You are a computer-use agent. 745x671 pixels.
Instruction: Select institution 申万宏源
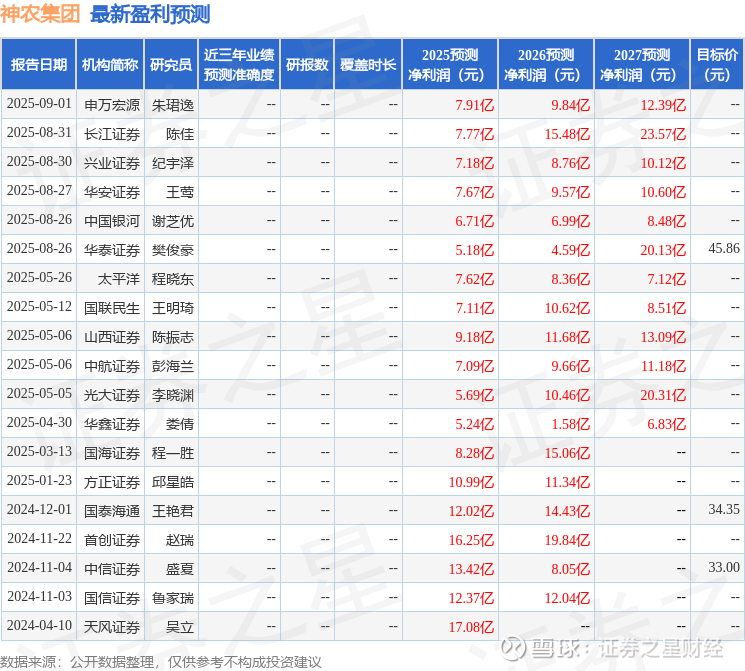[x=112, y=105]
